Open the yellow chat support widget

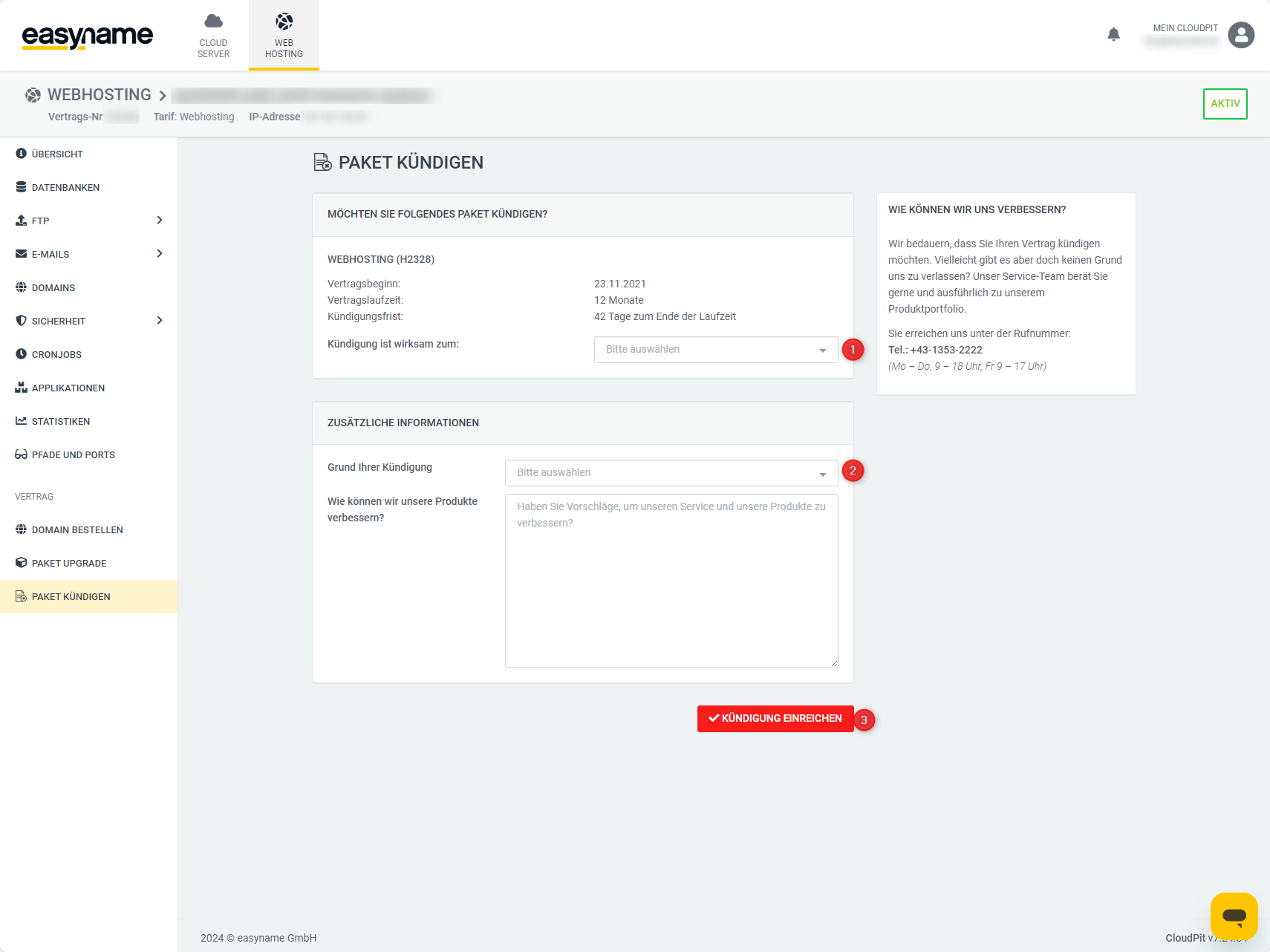click(1234, 916)
